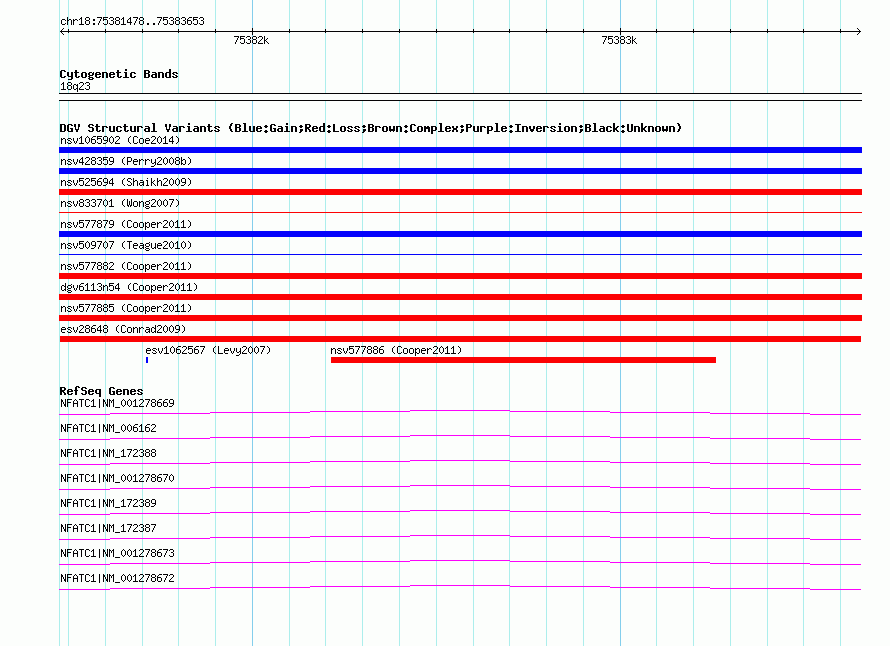Open transcript NFATC1|NM_001278672
This screenshot has height=646, width=890.
pos(117,578)
